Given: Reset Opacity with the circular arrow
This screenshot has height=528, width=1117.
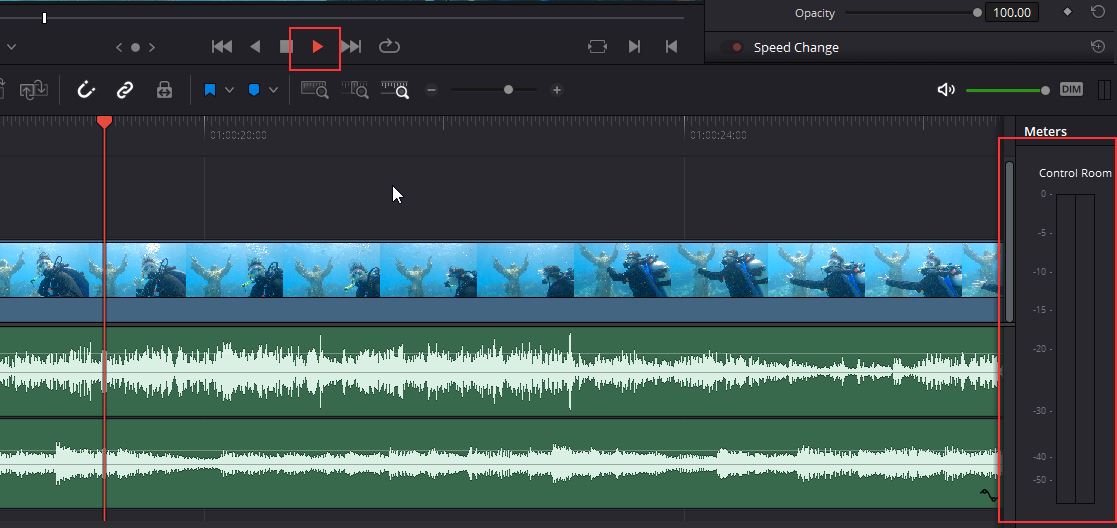Looking at the screenshot, I should (1098, 11).
